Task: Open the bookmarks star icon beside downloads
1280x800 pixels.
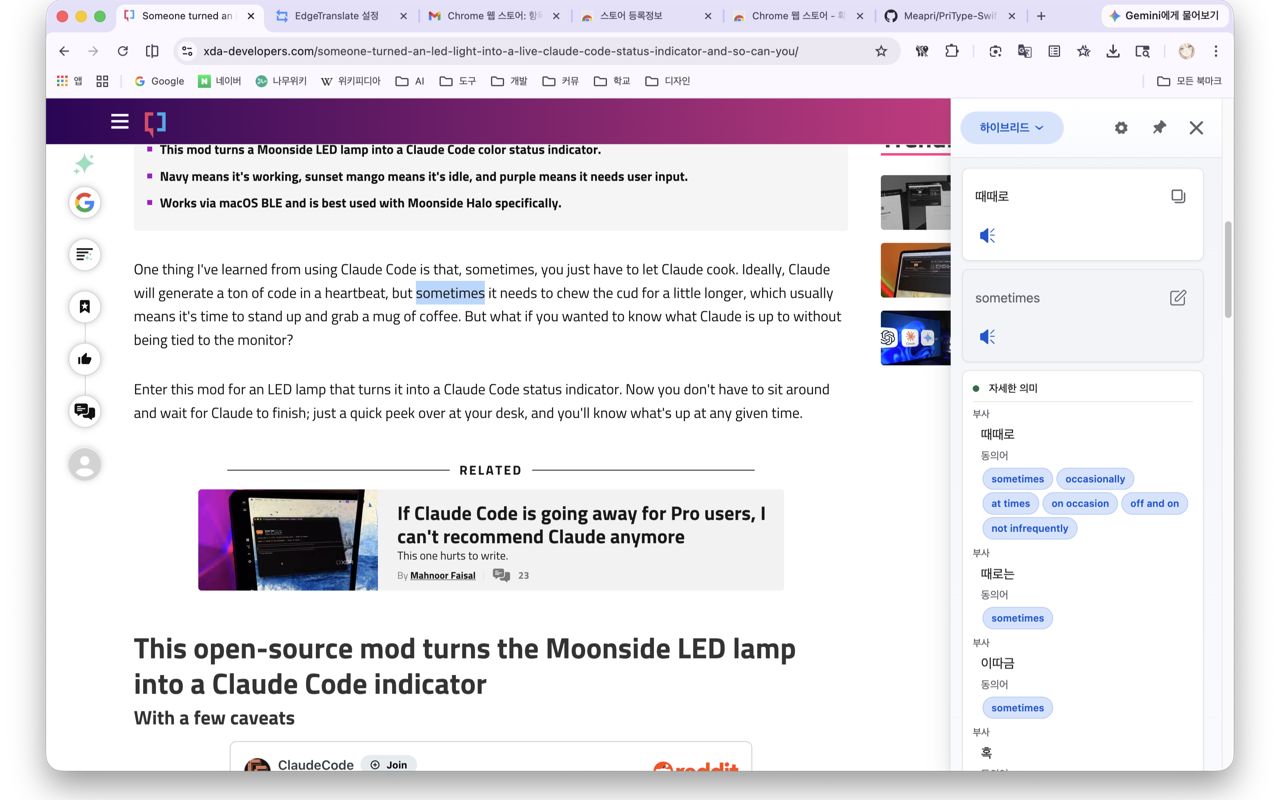Action: pyautogui.click(x=1084, y=51)
